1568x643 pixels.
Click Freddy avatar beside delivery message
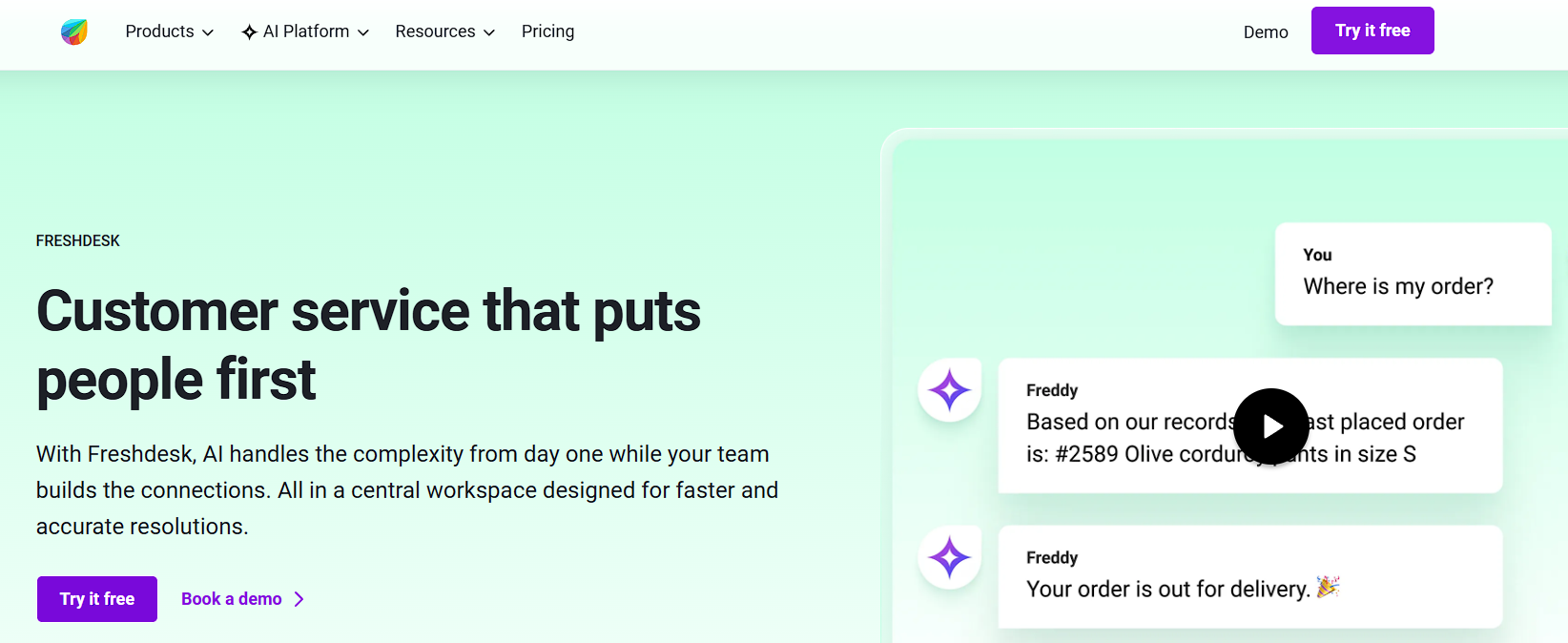click(x=950, y=557)
